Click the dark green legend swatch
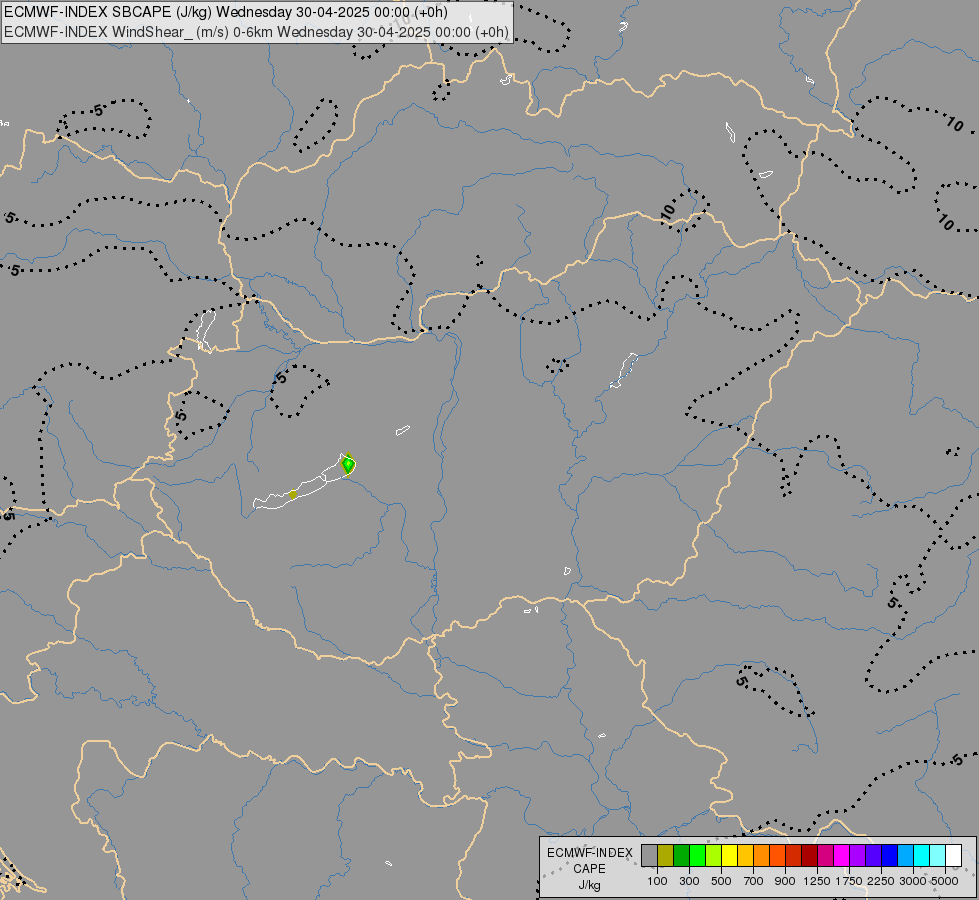 pos(682,855)
